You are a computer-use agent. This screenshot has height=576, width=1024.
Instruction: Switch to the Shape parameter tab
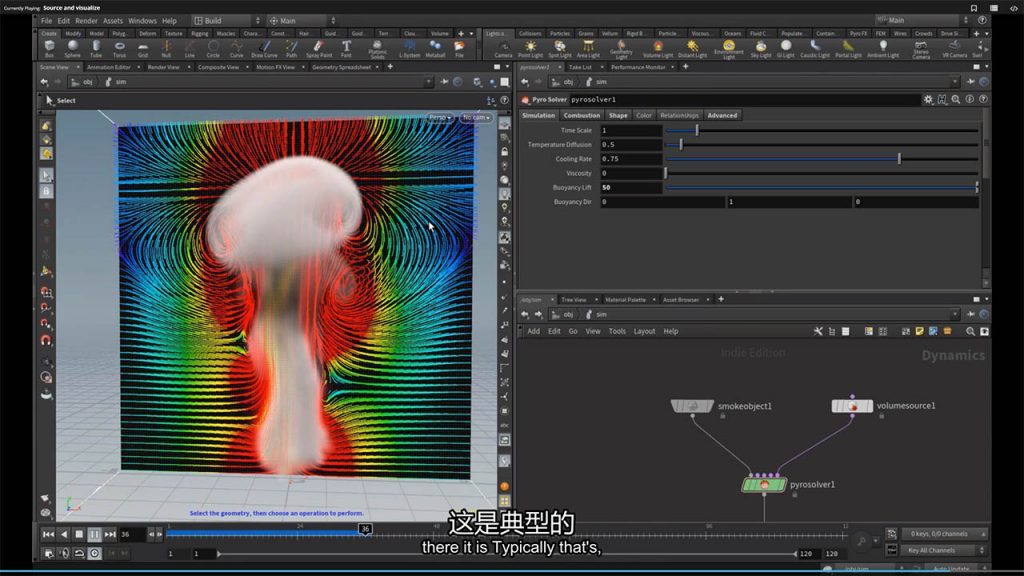pos(618,116)
